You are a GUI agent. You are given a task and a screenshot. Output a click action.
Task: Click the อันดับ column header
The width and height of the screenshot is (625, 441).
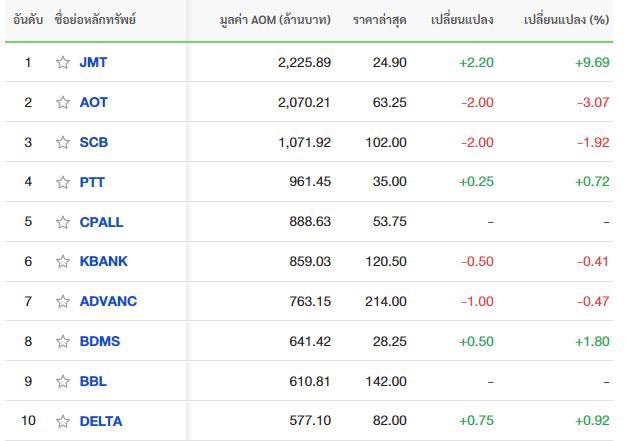pos(28,19)
